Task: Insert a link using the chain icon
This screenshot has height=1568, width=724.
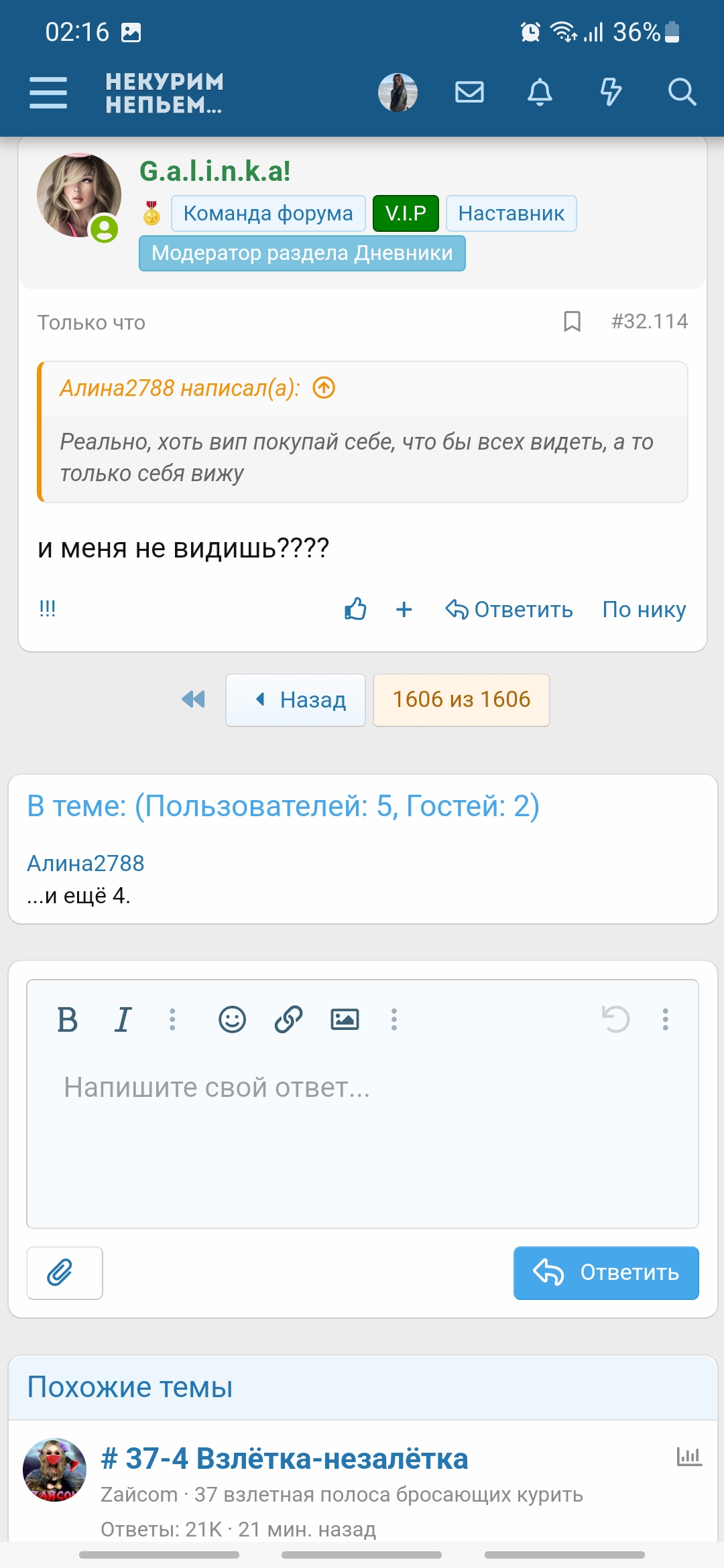Action: (286, 1019)
